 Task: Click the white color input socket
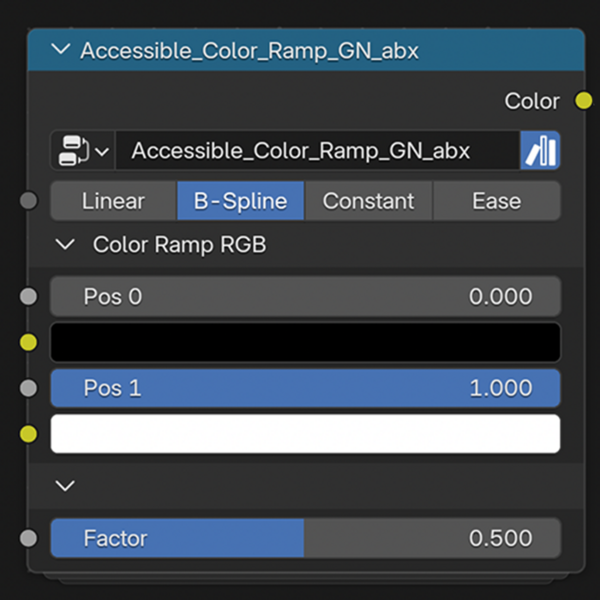point(29,434)
